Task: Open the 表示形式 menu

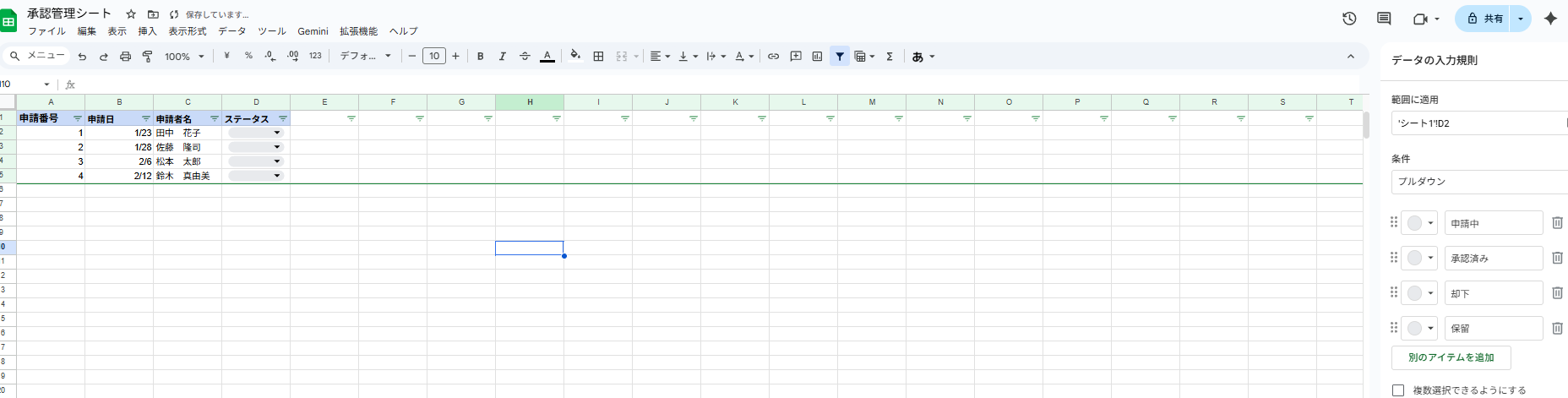Action: coord(187,31)
